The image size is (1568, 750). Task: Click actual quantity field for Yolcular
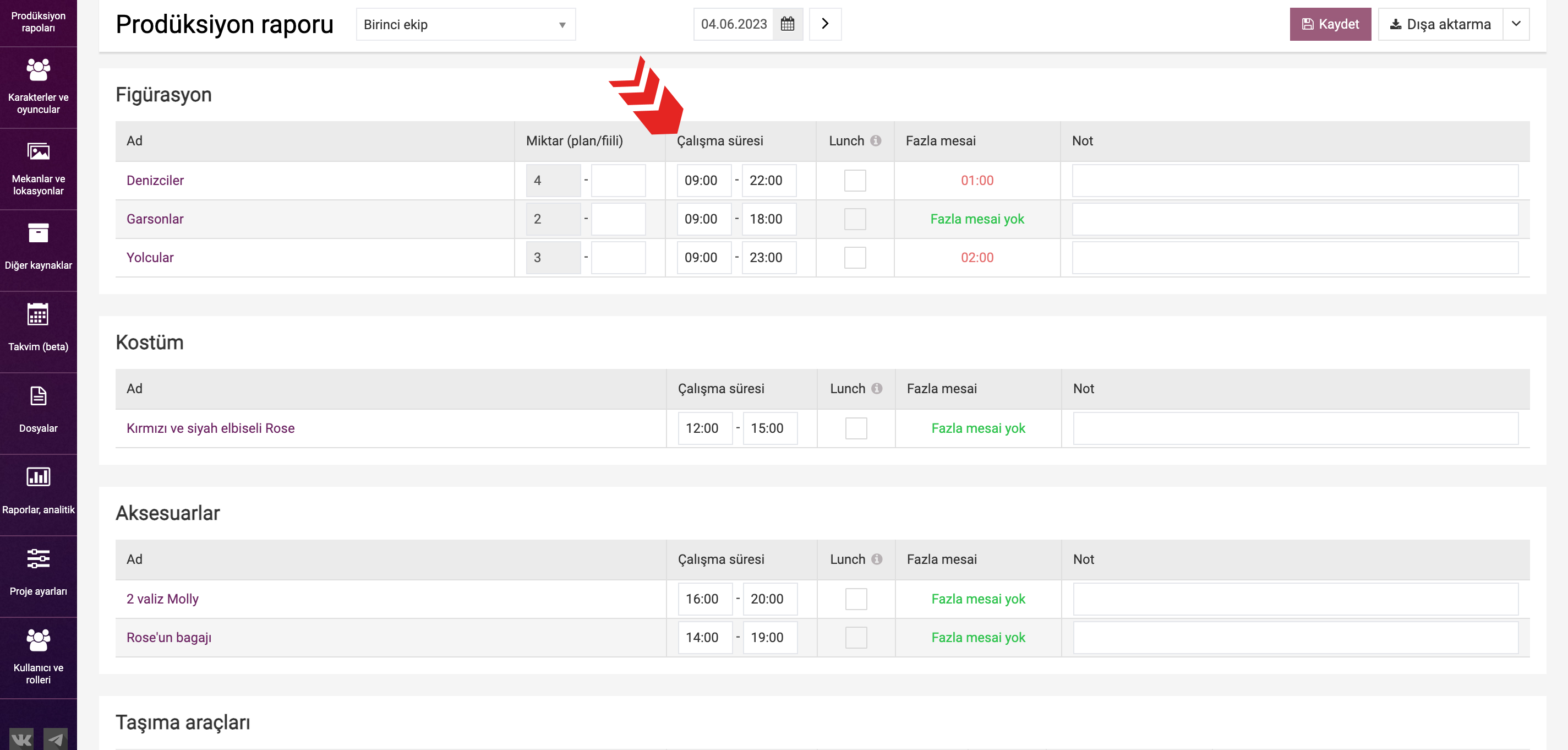click(x=618, y=257)
